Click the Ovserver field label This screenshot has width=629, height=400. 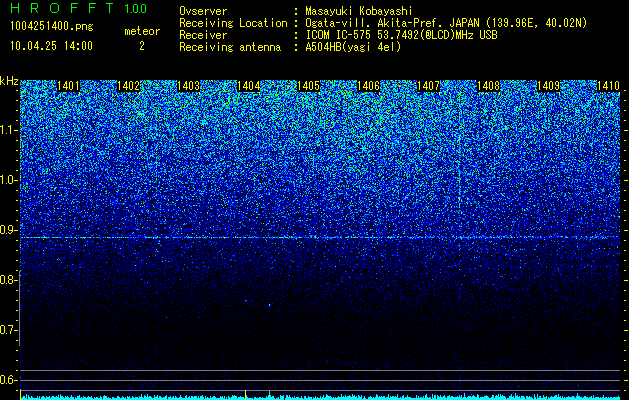tap(203, 11)
